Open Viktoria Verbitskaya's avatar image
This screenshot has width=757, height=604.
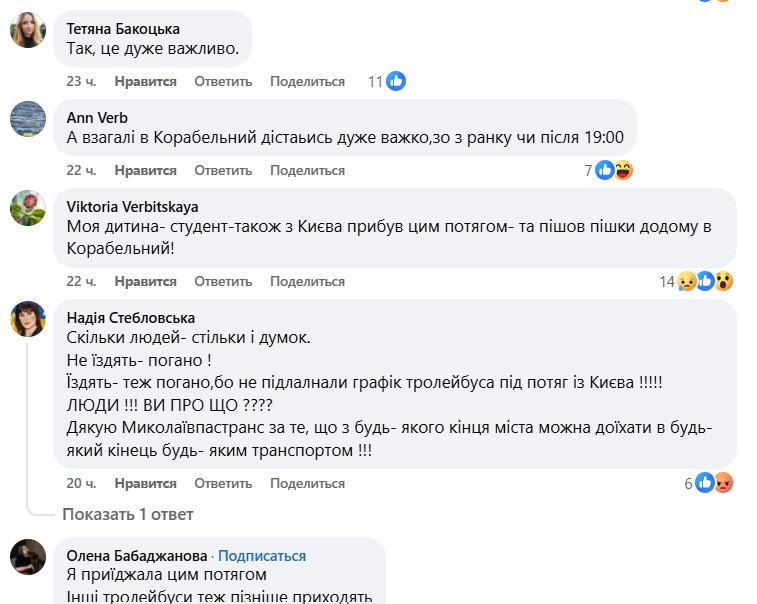28,208
